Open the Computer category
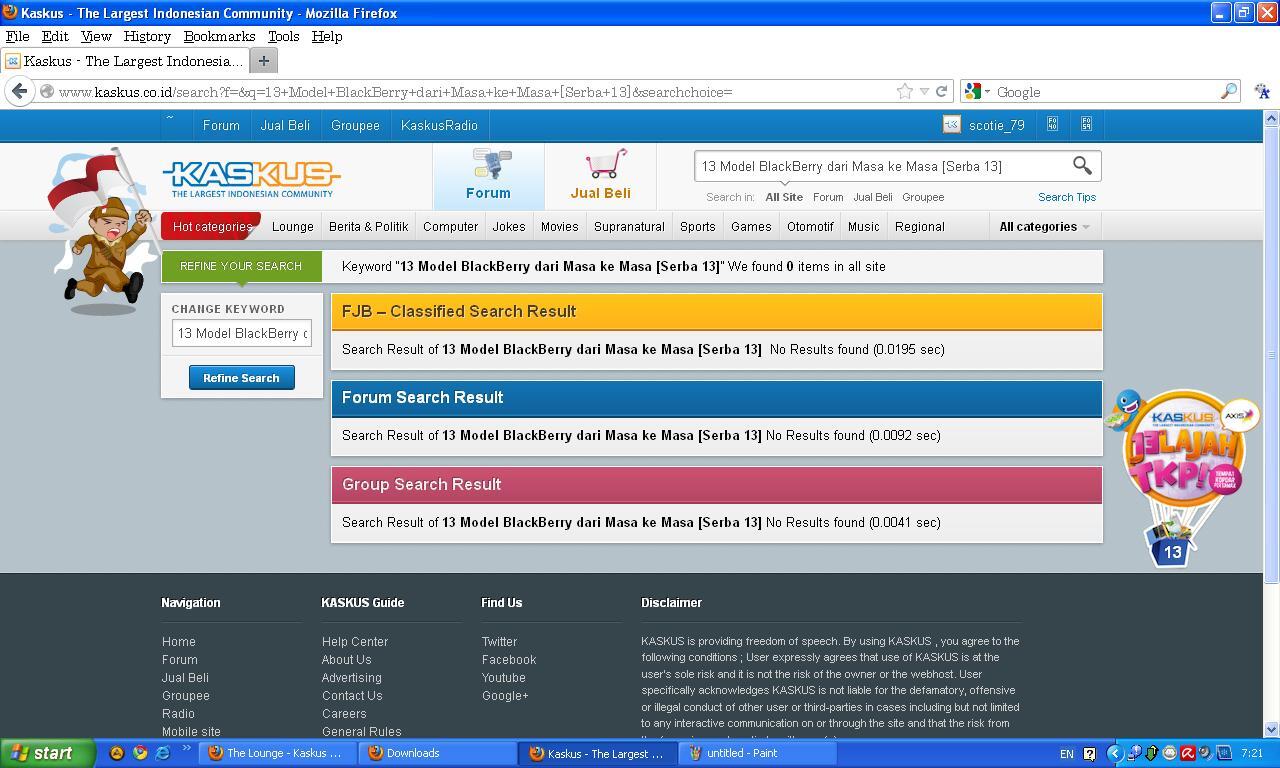This screenshot has height=768, width=1280. click(x=450, y=226)
